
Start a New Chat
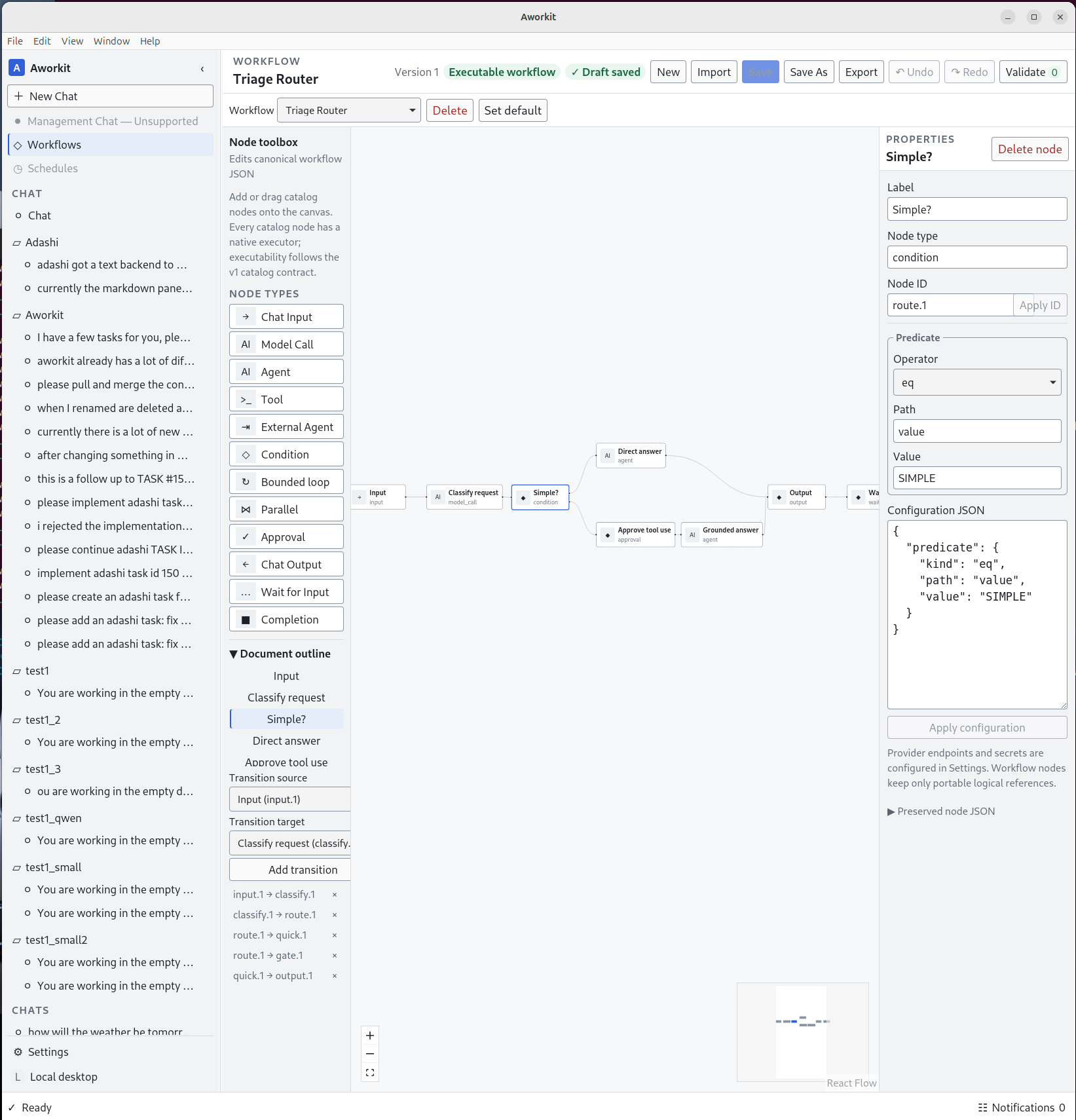click(x=110, y=96)
